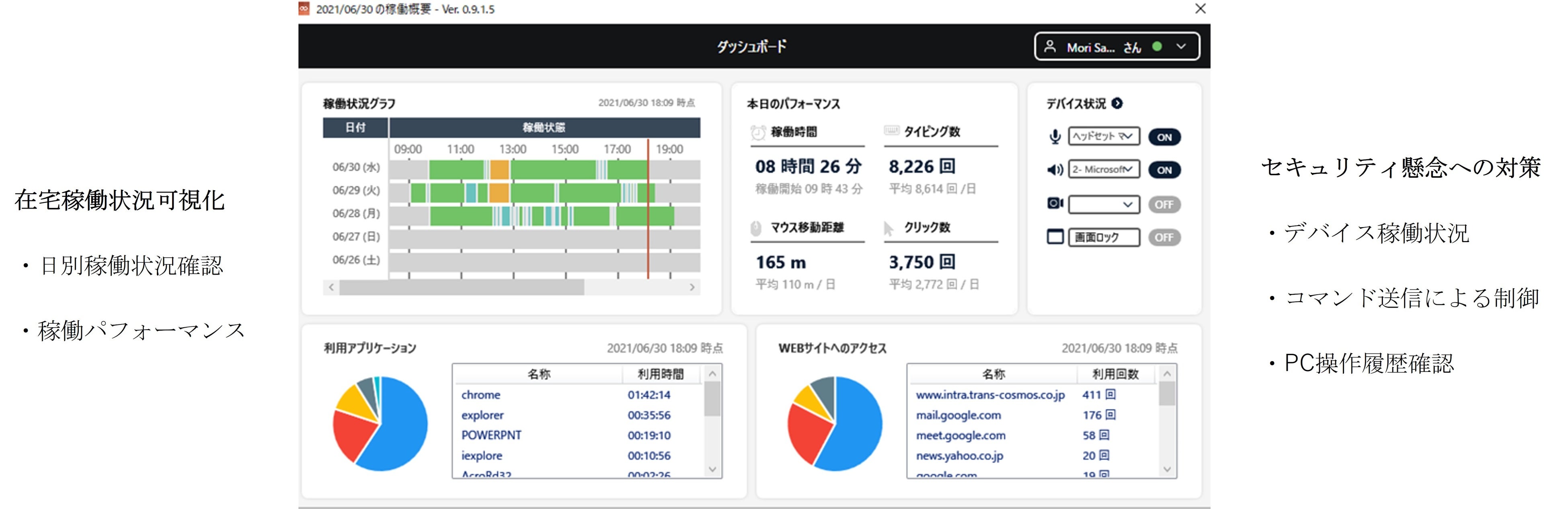Click the screen lock monitor icon
This screenshot has width=1568, height=509.
(1055, 237)
